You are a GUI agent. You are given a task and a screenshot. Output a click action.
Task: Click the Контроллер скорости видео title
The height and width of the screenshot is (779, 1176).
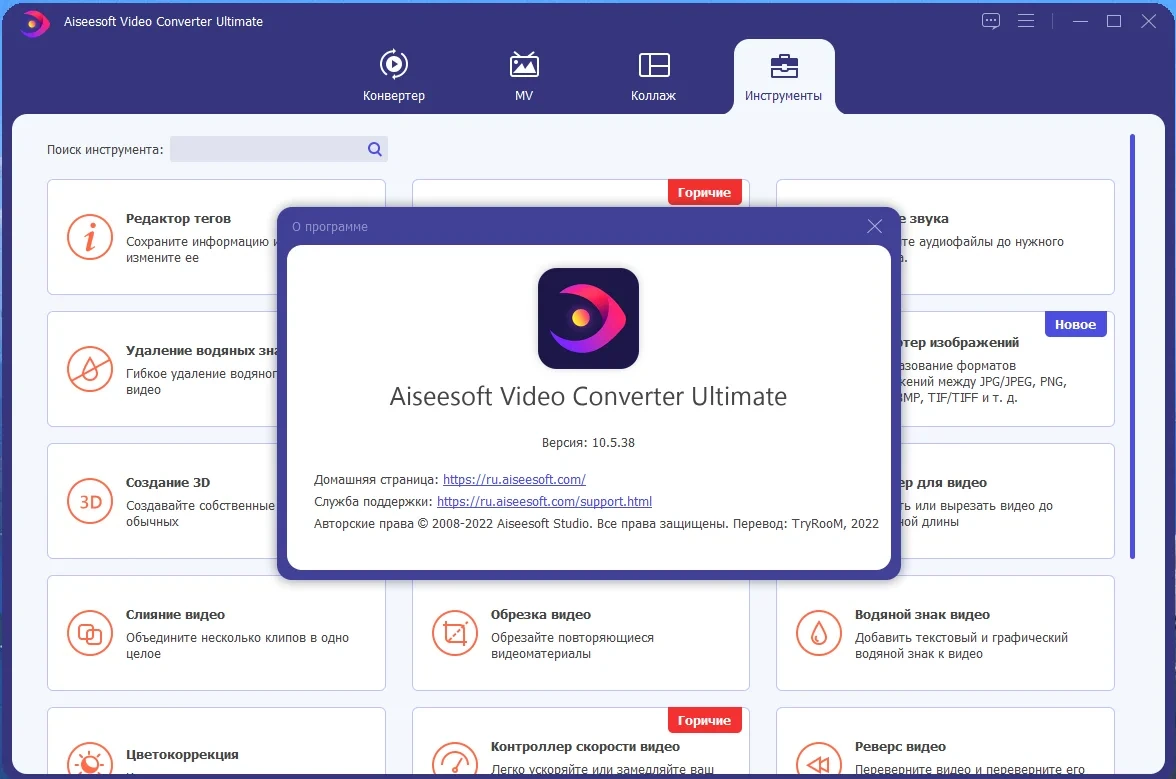point(585,746)
